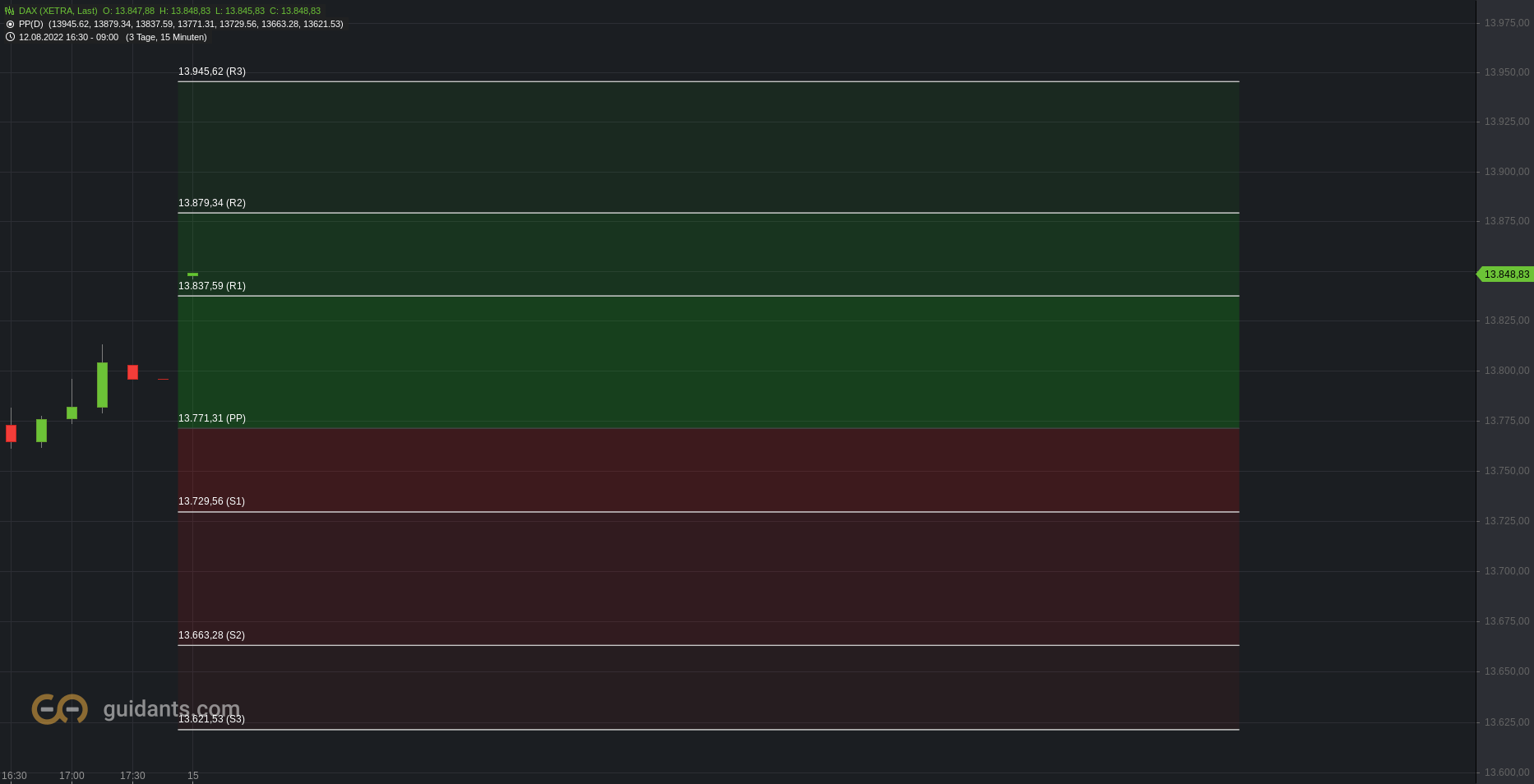Click the tall green candle before 17:30
1534x784 pixels.
(102, 385)
